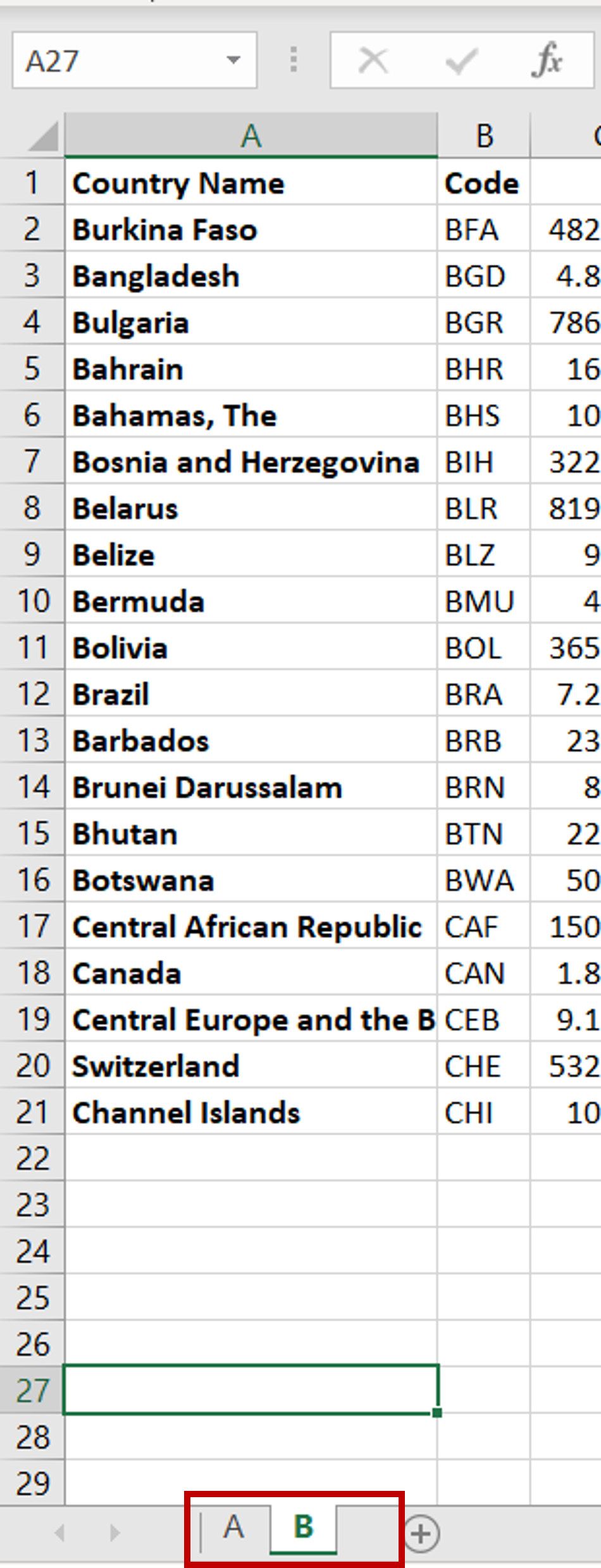
Task: Add a new sheet with plus icon
Action: pos(421,1533)
